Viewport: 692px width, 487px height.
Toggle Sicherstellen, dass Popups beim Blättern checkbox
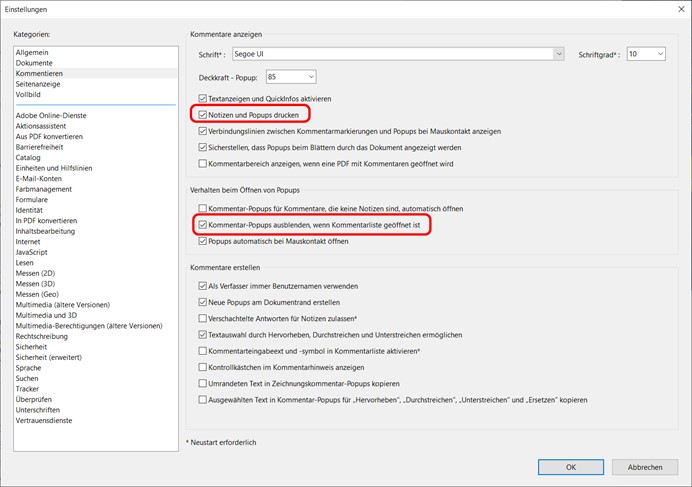tap(203, 147)
